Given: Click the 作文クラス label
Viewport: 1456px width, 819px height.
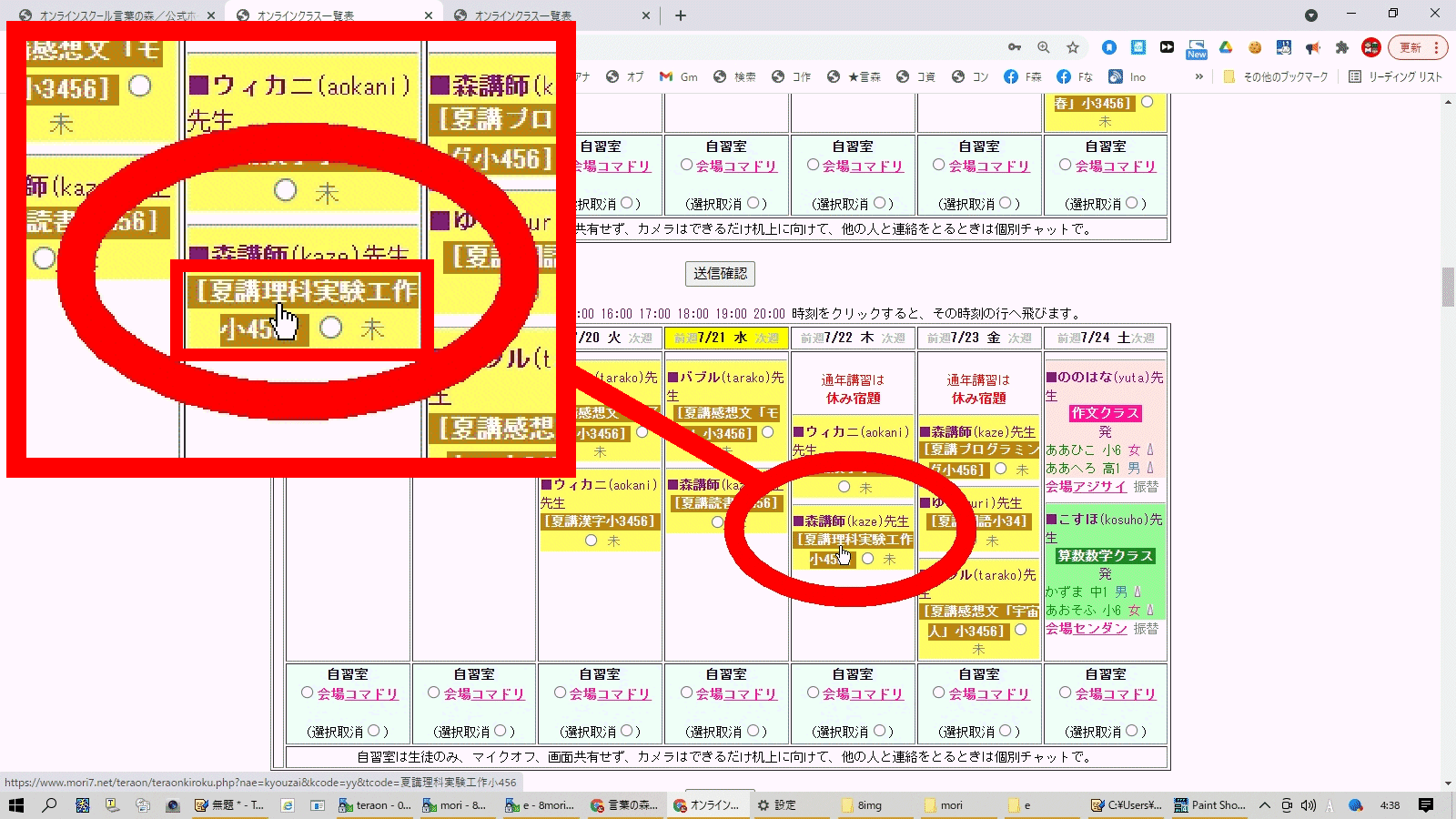Looking at the screenshot, I should [1105, 413].
